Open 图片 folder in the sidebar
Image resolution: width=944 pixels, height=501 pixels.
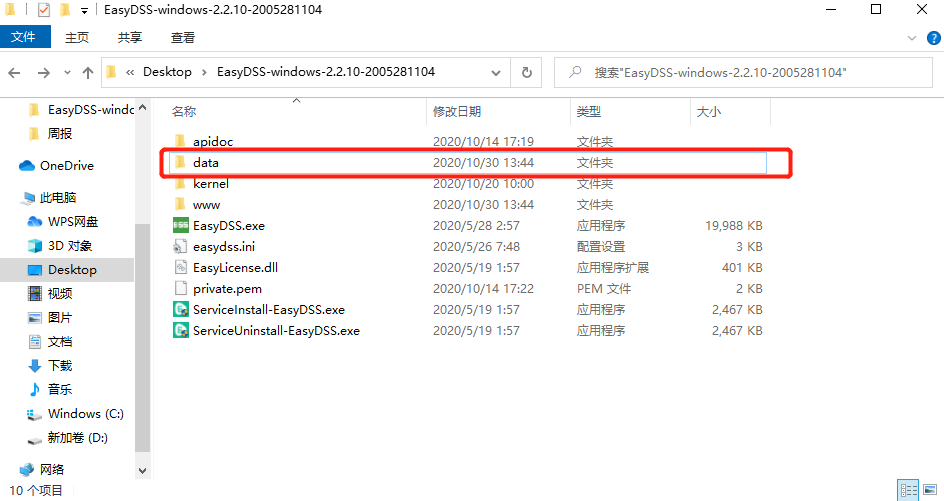click(x=50, y=317)
